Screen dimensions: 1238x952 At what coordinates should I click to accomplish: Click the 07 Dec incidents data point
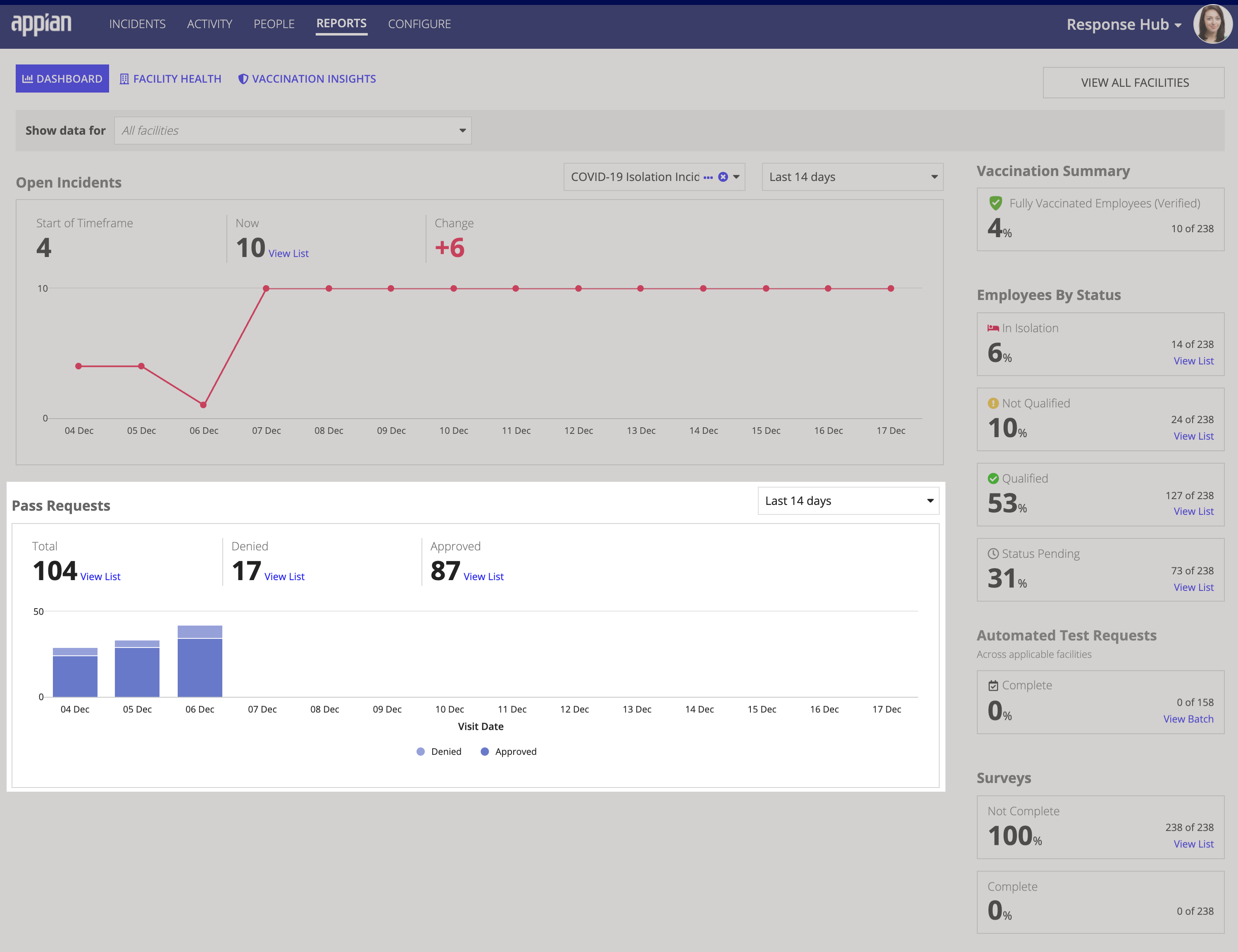(266, 288)
